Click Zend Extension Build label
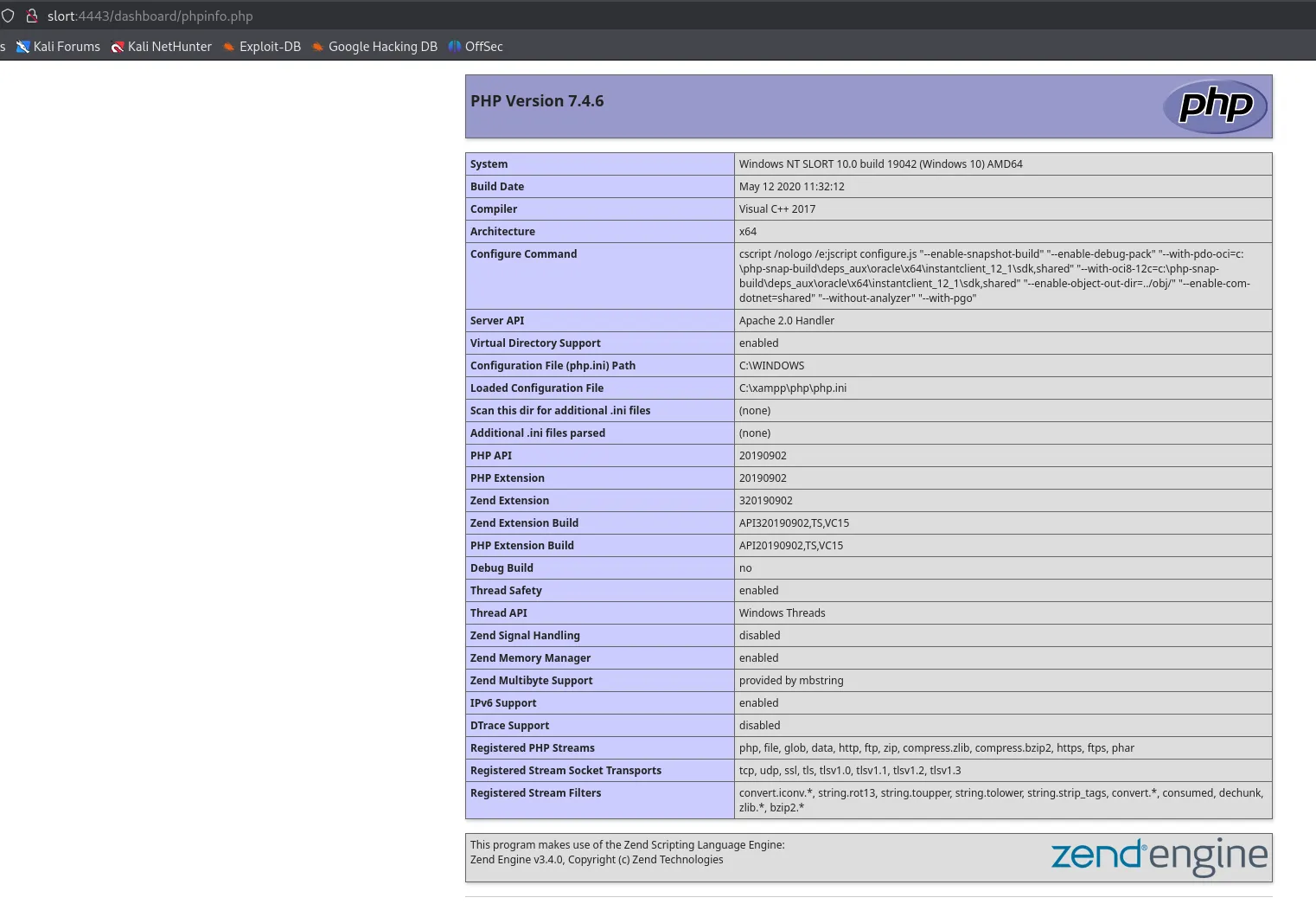 tap(524, 523)
